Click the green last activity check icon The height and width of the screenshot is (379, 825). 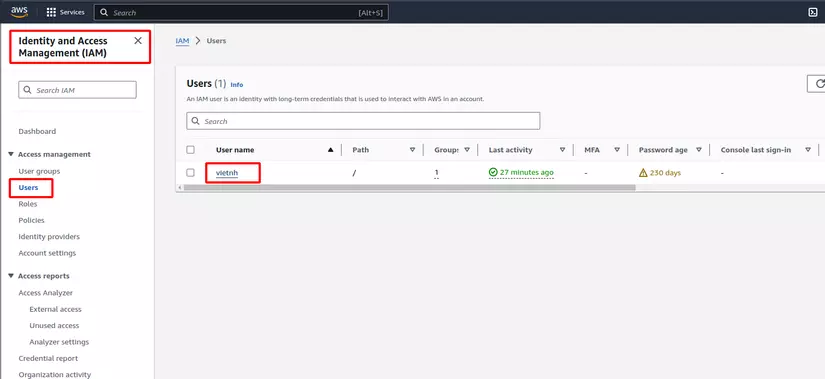493,172
